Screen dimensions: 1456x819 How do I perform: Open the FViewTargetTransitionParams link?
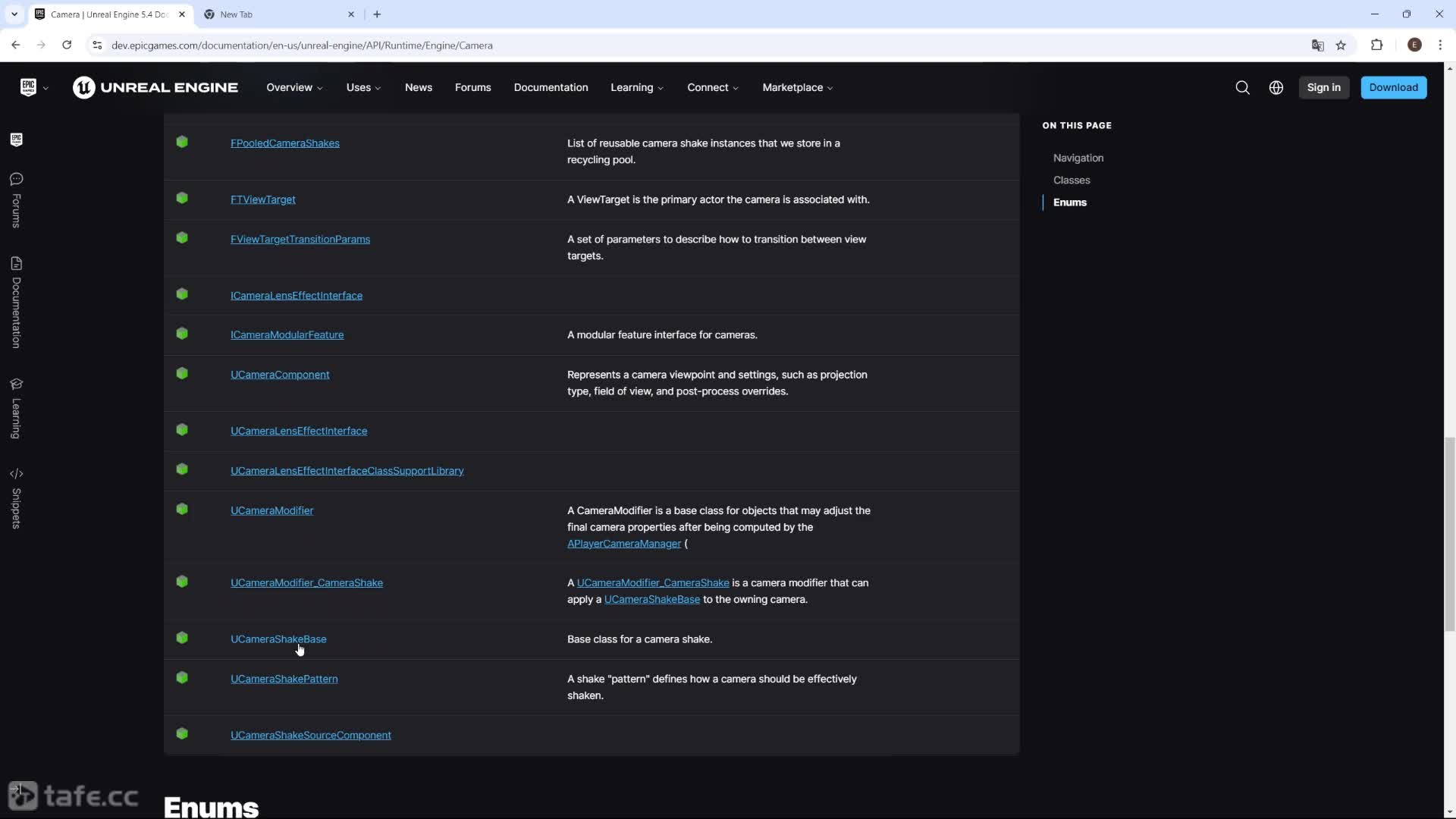click(x=300, y=239)
